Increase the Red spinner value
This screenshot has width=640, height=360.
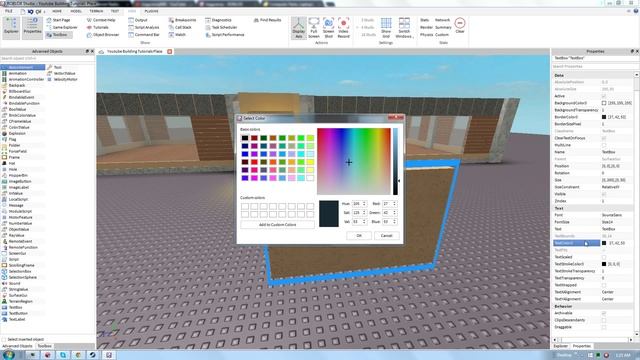click(x=395, y=202)
